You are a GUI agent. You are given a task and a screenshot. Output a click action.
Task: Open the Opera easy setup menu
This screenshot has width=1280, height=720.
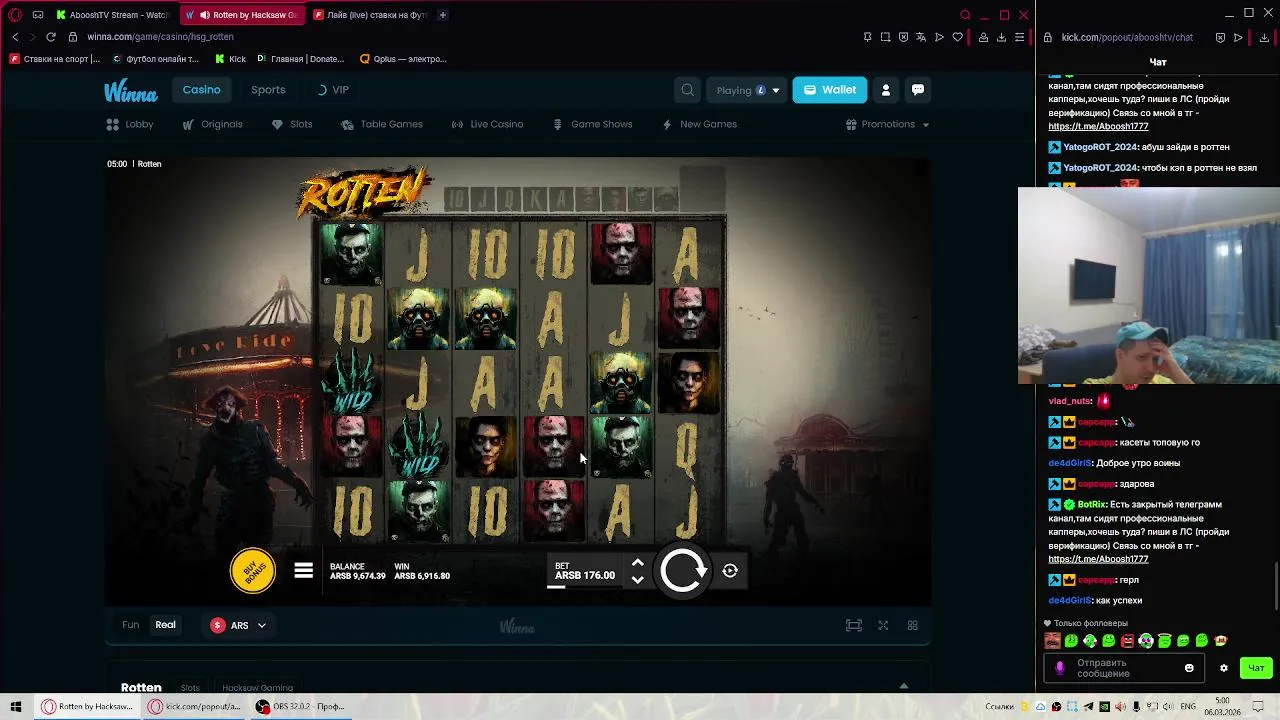click(1019, 37)
